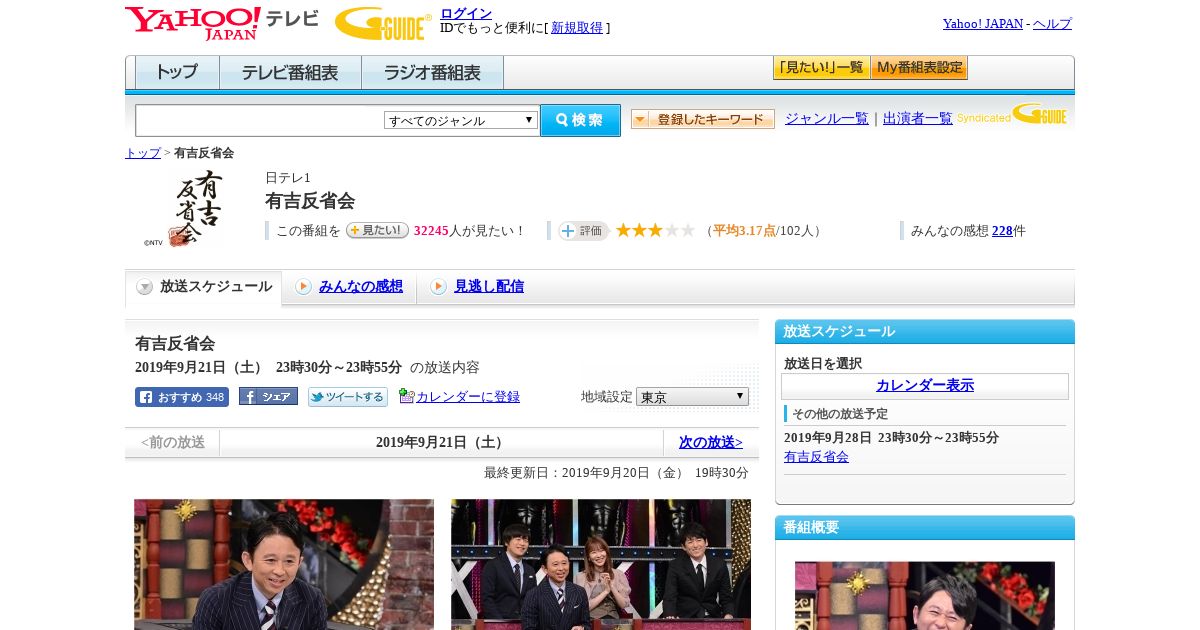Click the 32245人が見たい! count text
Image resolution: width=1200 pixels, height=630 pixels.
(x=469, y=231)
